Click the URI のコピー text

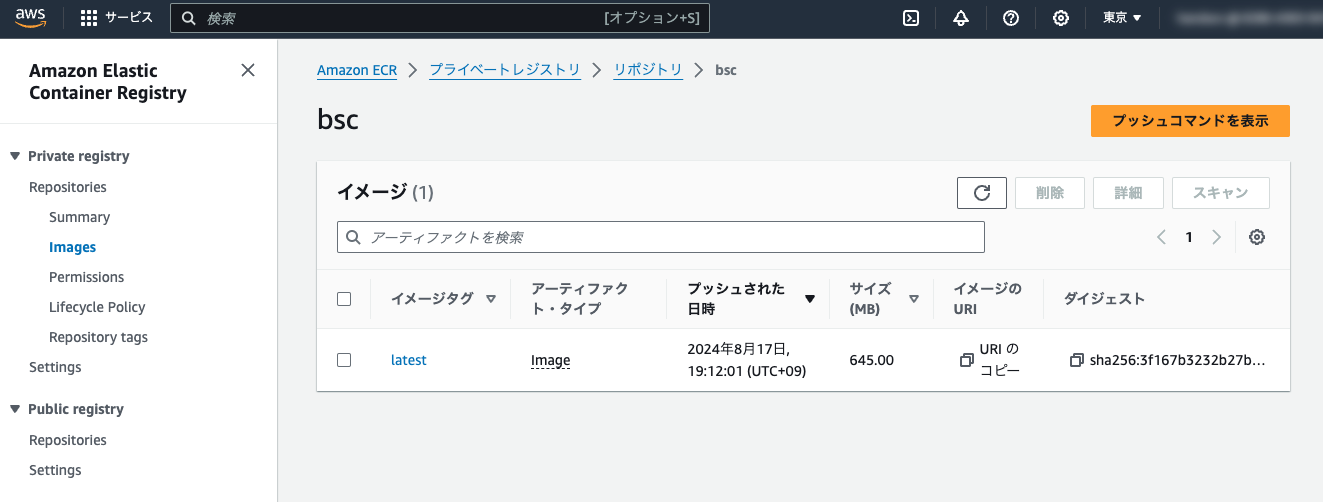1000,360
